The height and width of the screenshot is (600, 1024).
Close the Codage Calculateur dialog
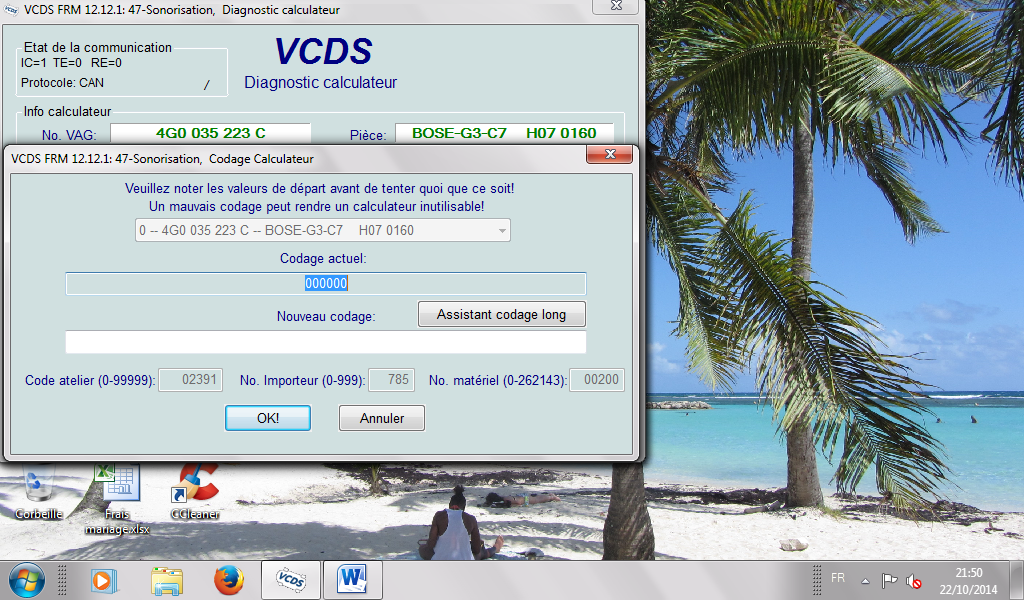click(x=610, y=154)
